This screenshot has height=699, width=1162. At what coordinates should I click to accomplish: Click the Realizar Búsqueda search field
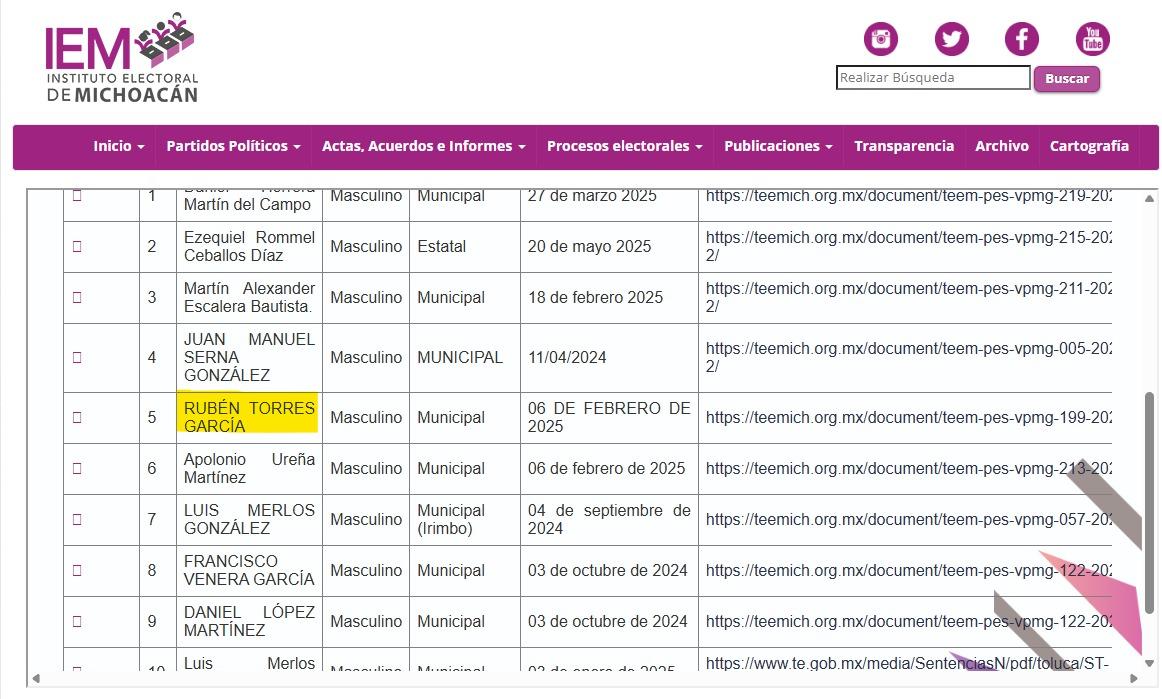click(932, 78)
